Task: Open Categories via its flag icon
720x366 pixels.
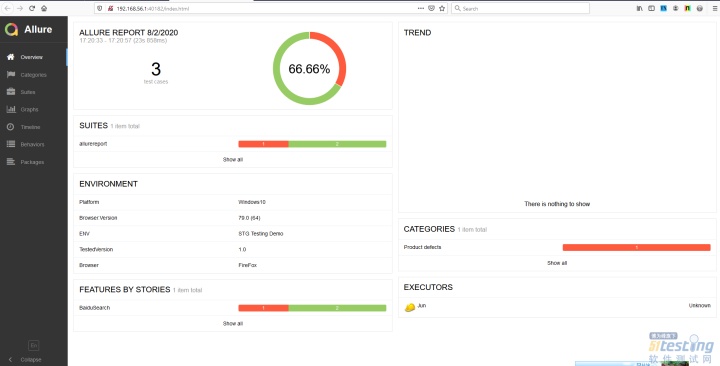Action: (11, 74)
